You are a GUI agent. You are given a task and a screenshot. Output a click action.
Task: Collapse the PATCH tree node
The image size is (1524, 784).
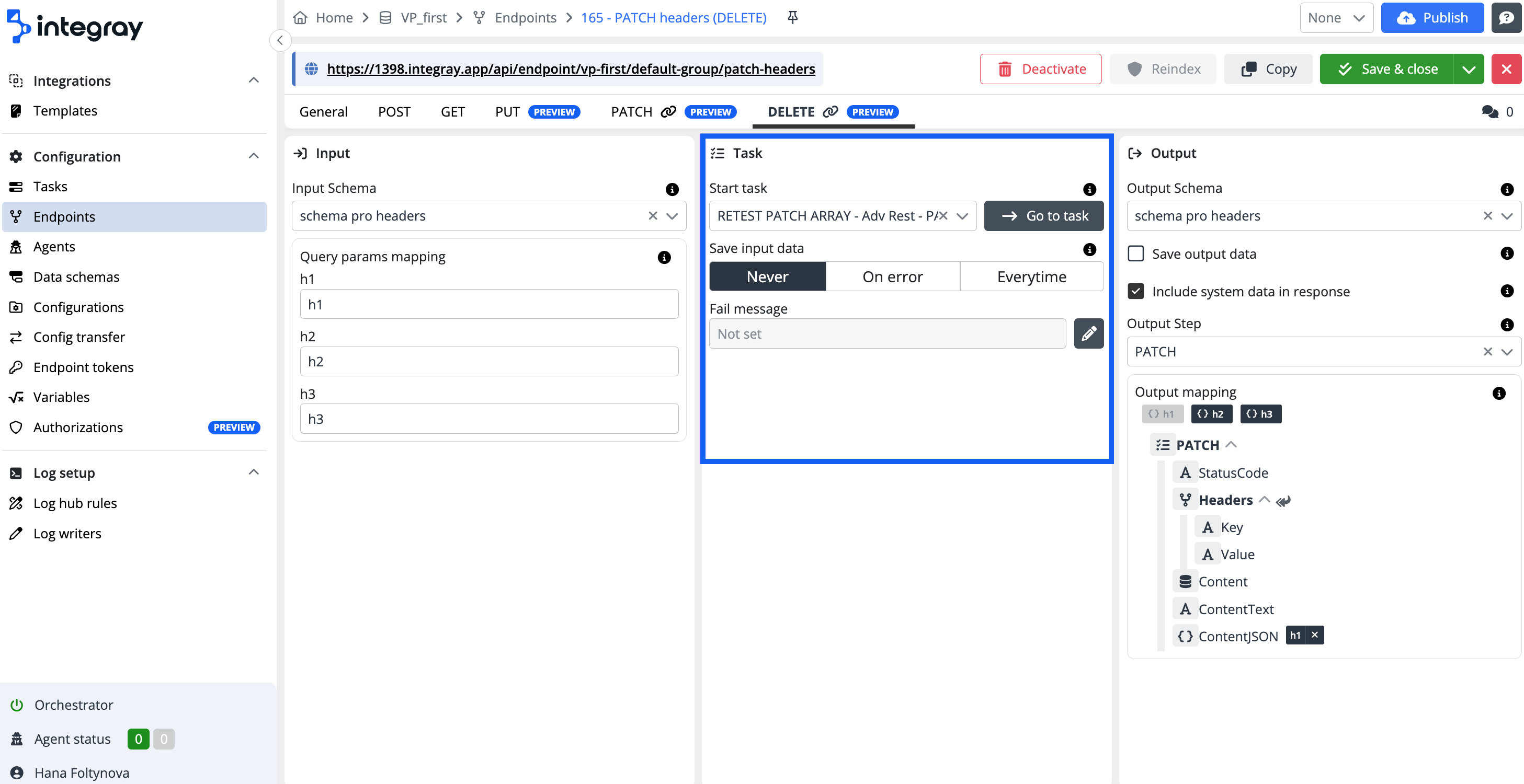click(1231, 445)
